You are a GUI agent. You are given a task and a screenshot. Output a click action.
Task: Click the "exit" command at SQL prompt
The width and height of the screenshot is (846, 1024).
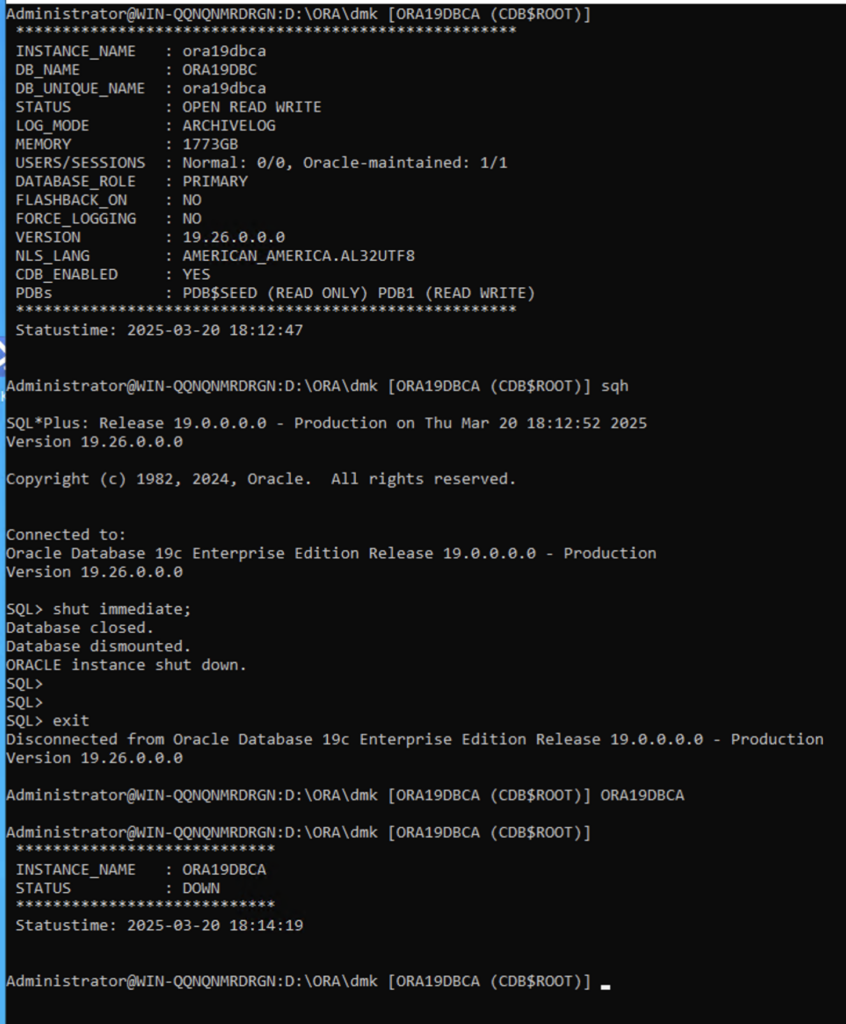click(x=71, y=721)
